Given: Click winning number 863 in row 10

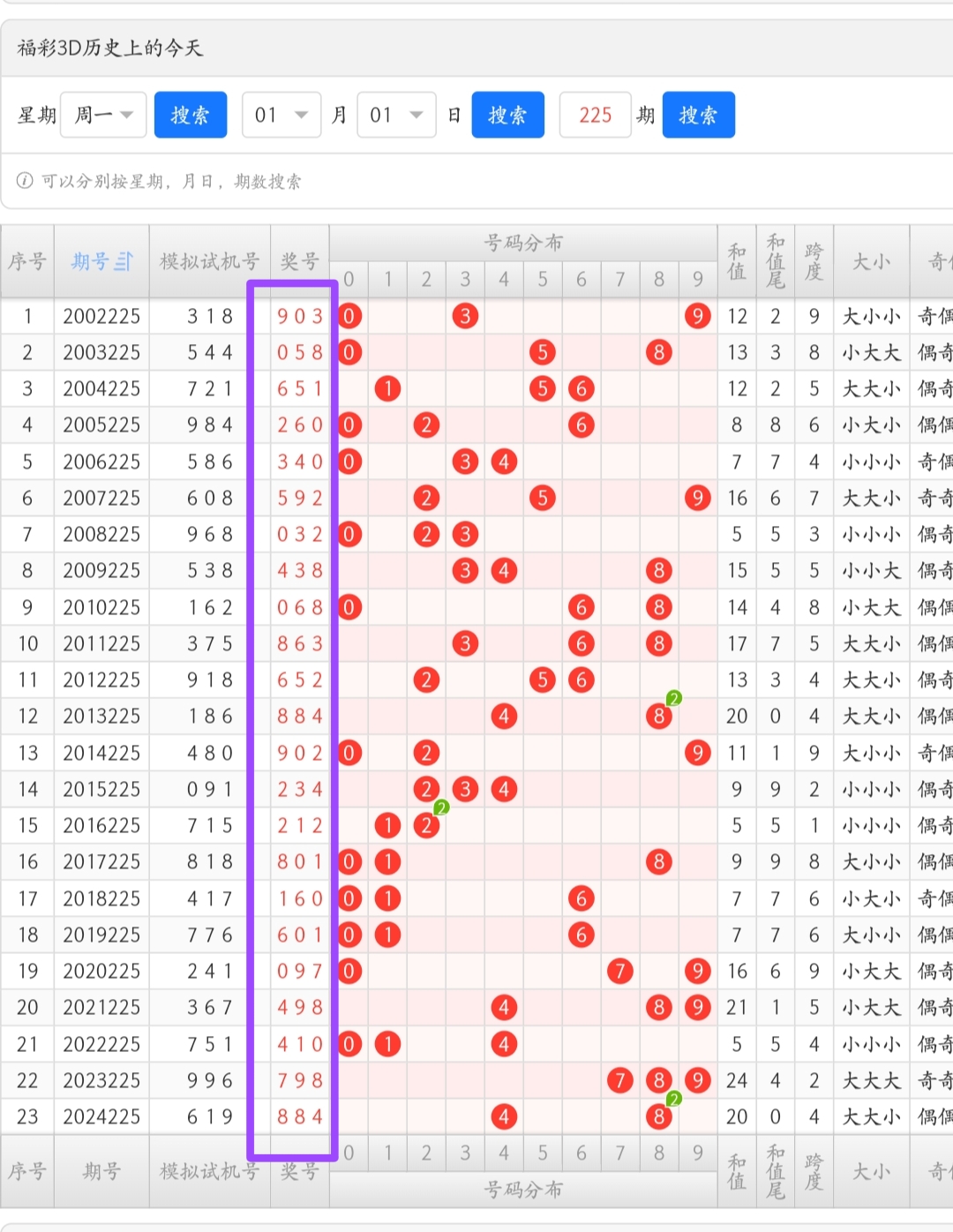Looking at the screenshot, I should tap(300, 643).
